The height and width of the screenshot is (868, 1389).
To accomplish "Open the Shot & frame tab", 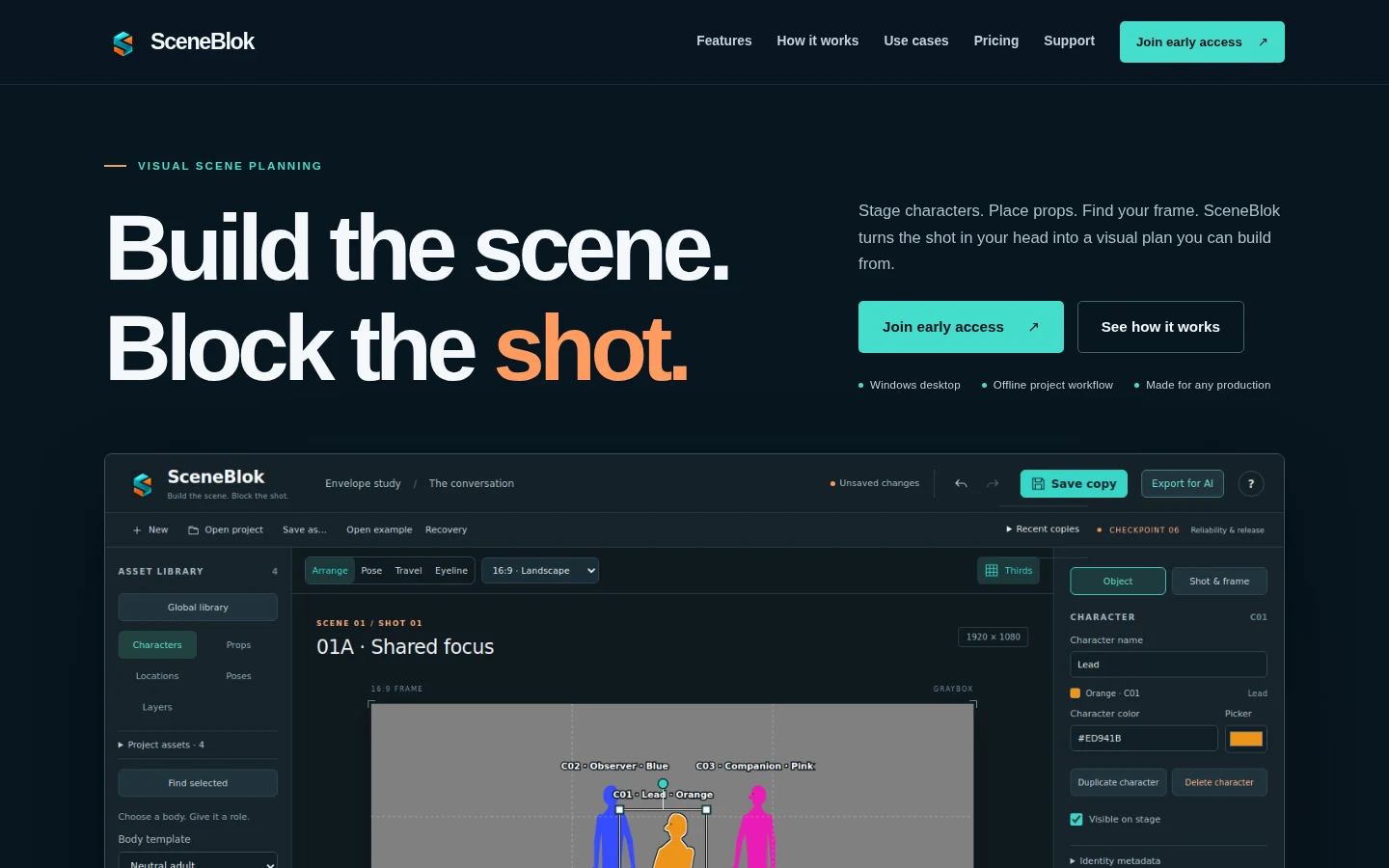I will pos(1219,582).
